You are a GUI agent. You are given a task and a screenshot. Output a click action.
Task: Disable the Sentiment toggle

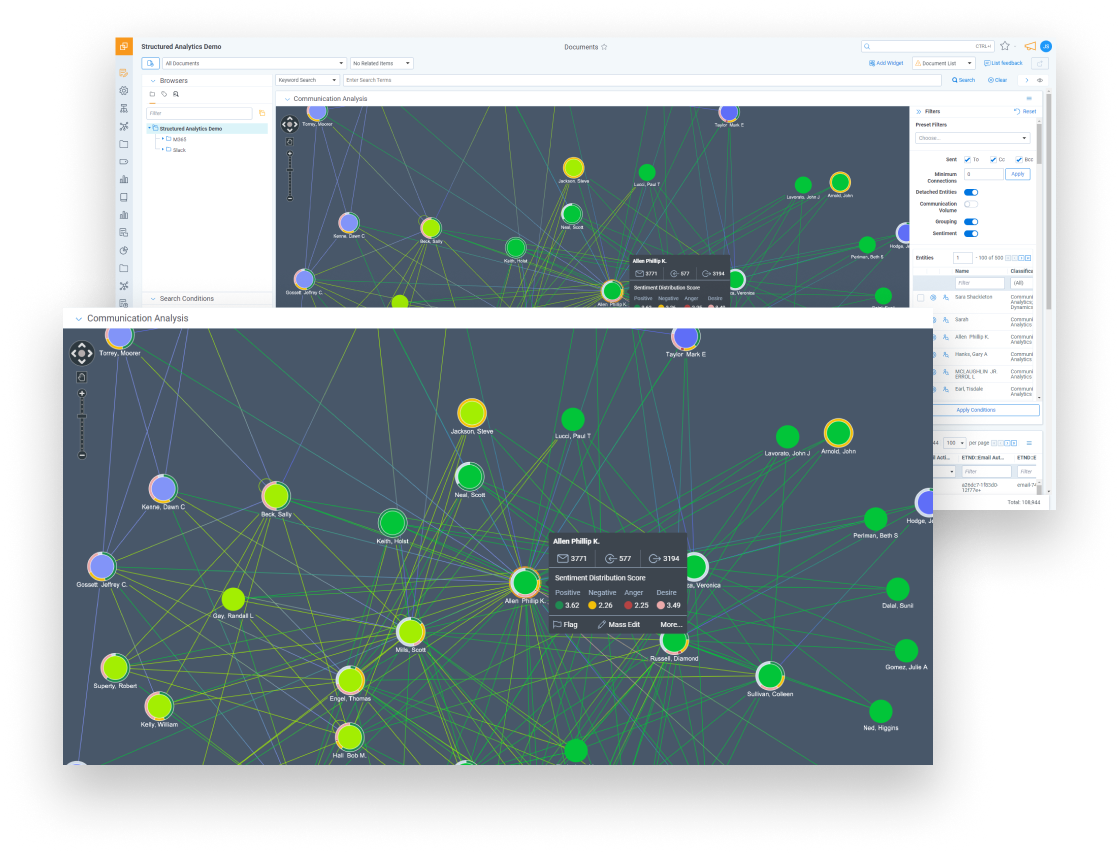pos(971,233)
